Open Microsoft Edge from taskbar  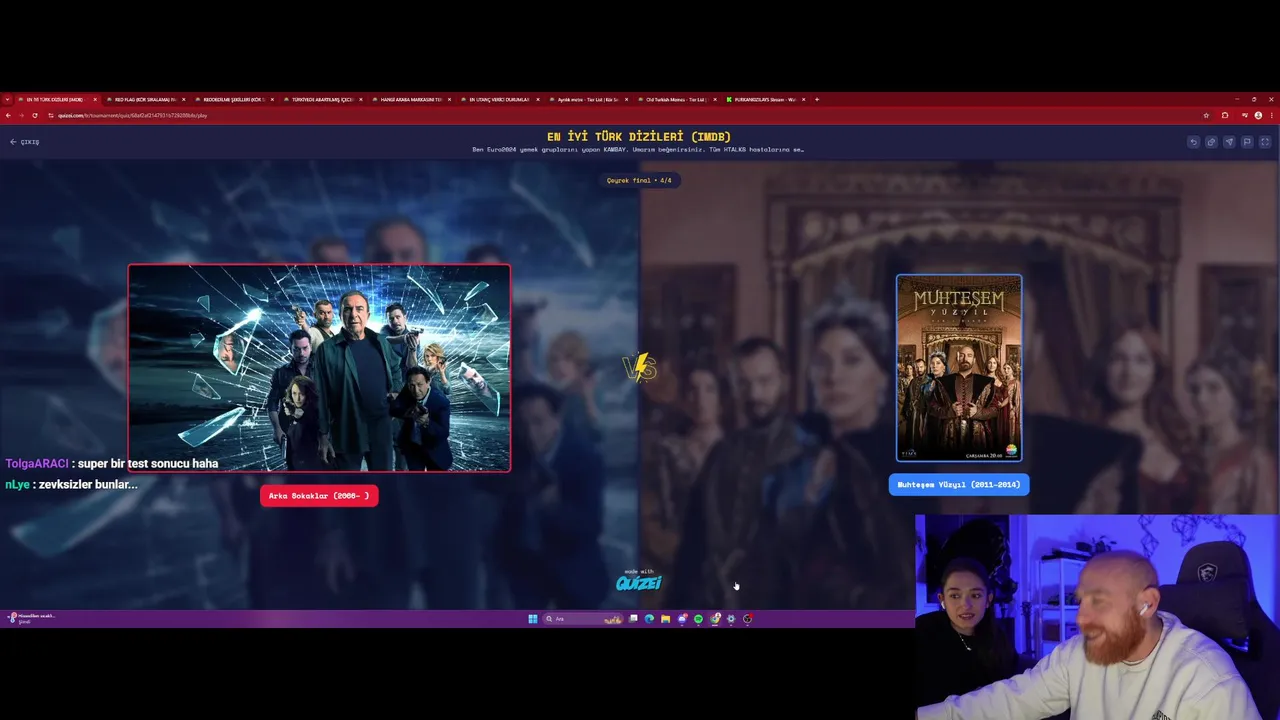[x=649, y=619]
